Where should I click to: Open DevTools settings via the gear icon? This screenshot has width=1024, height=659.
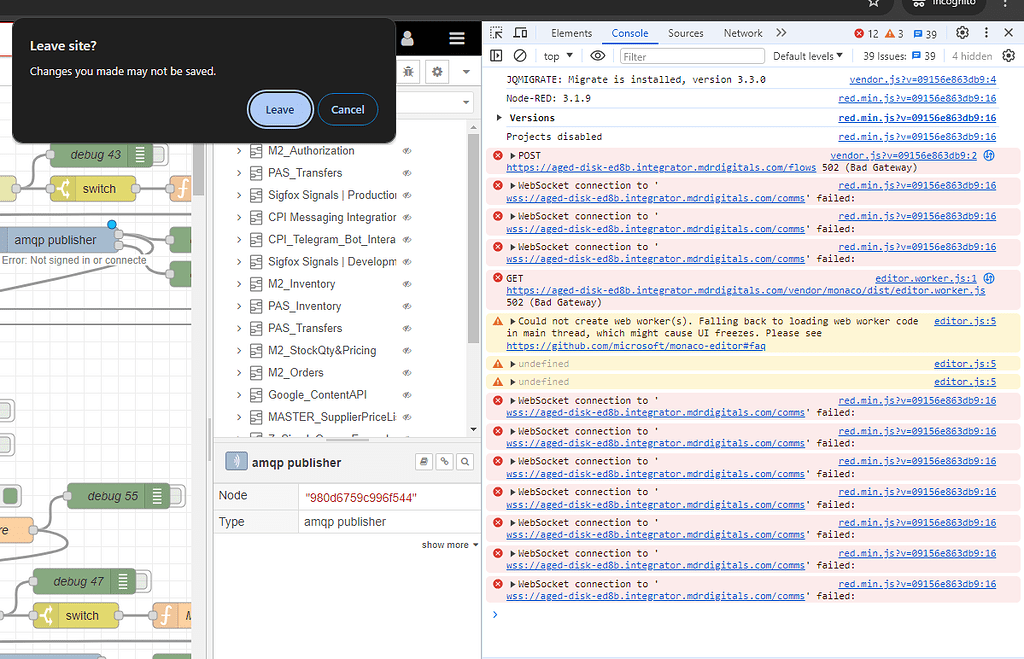tap(961, 32)
